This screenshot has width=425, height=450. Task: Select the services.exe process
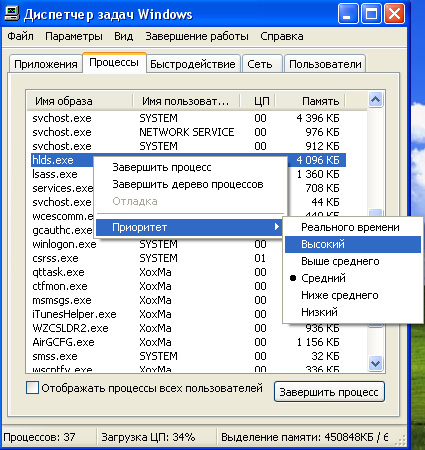(x=62, y=188)
